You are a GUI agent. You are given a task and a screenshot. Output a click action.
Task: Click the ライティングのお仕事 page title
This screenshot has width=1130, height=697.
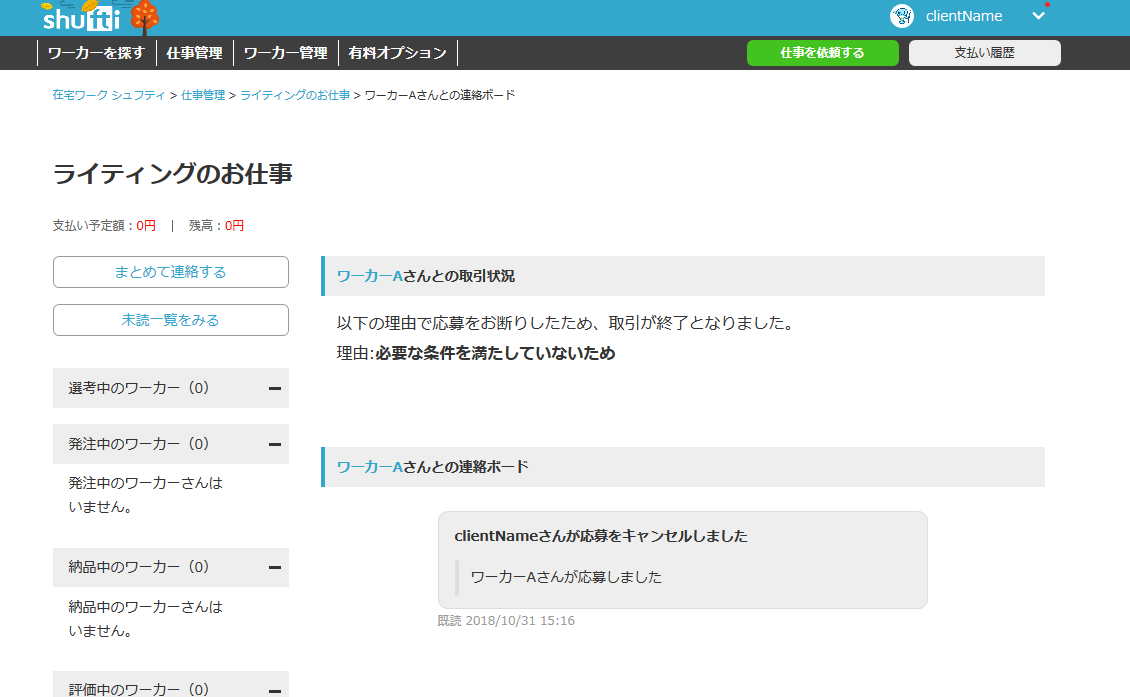[172, 174]
